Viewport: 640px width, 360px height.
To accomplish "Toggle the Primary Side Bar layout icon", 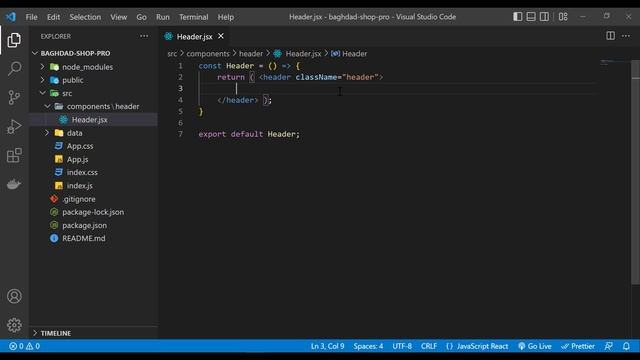I will click(x=518, y=17).
